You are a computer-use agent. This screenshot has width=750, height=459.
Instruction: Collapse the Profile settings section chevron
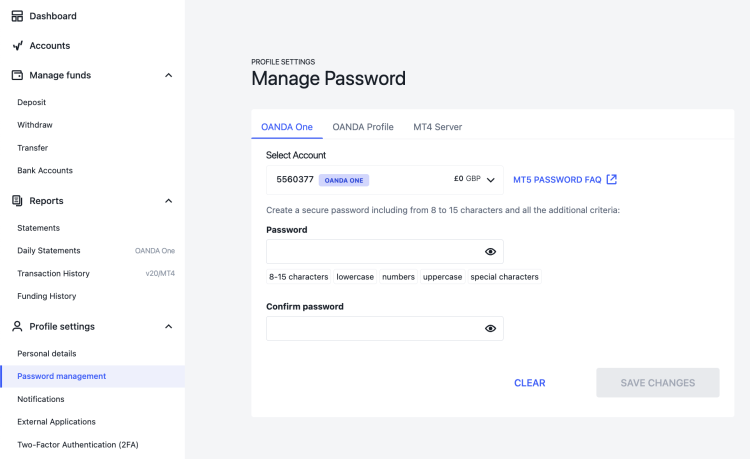coord(168,327)
